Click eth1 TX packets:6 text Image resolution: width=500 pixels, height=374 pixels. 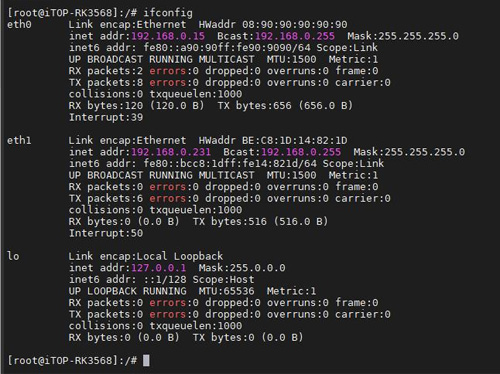[x=106, y=198]
